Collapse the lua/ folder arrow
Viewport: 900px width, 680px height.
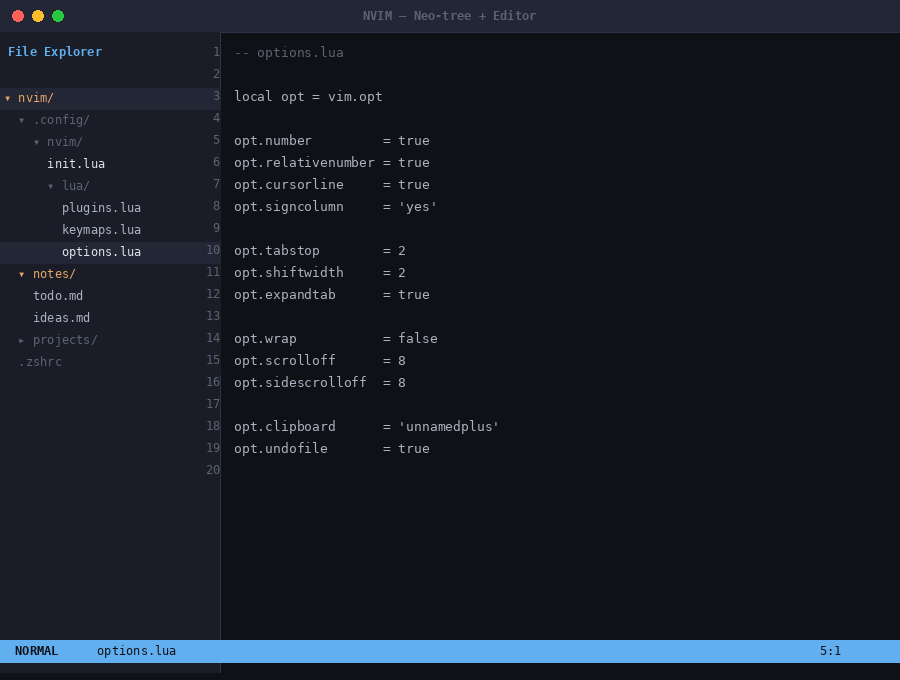tap(51, 186)
